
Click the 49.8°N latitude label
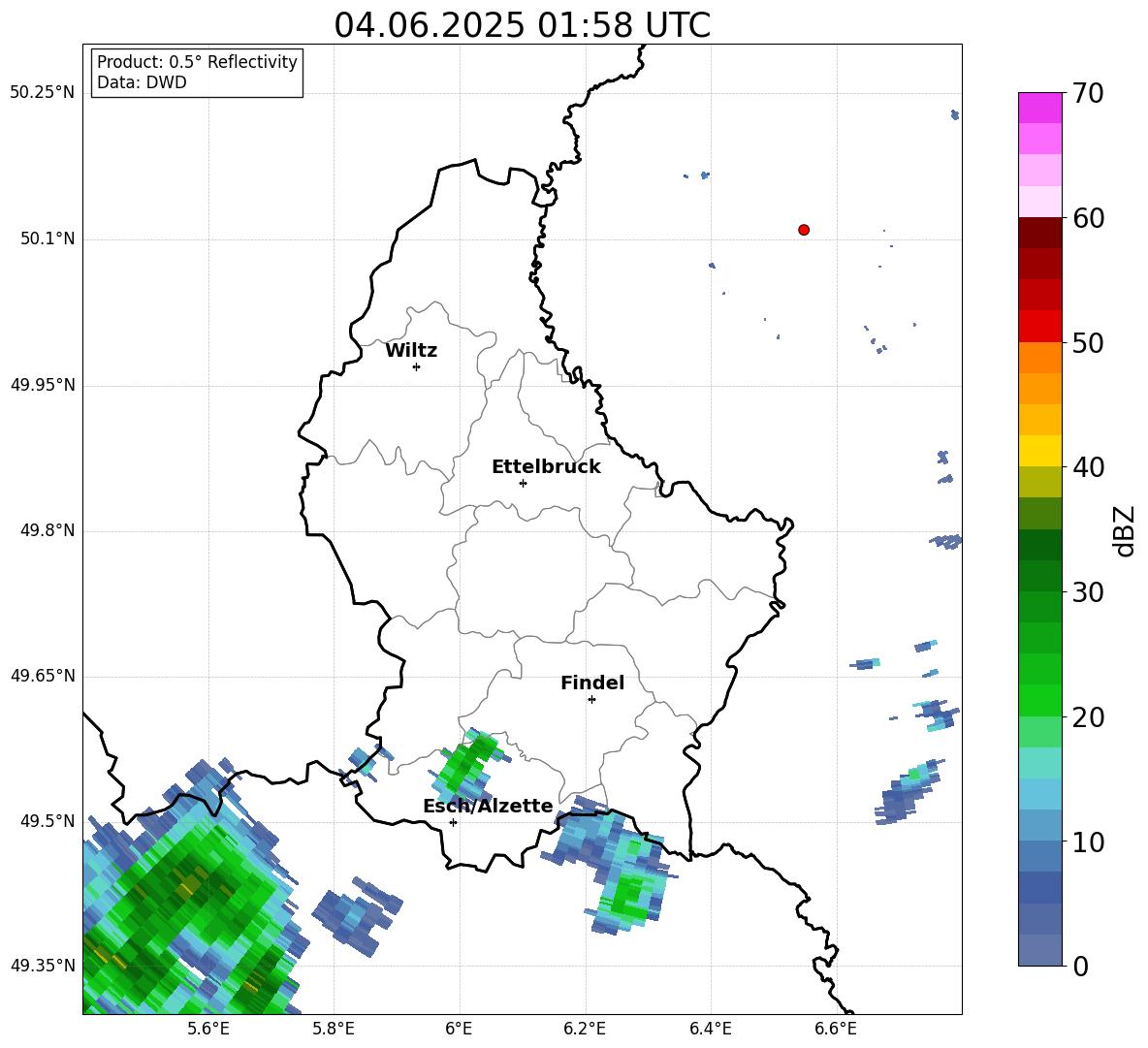[x=48, y=530]
